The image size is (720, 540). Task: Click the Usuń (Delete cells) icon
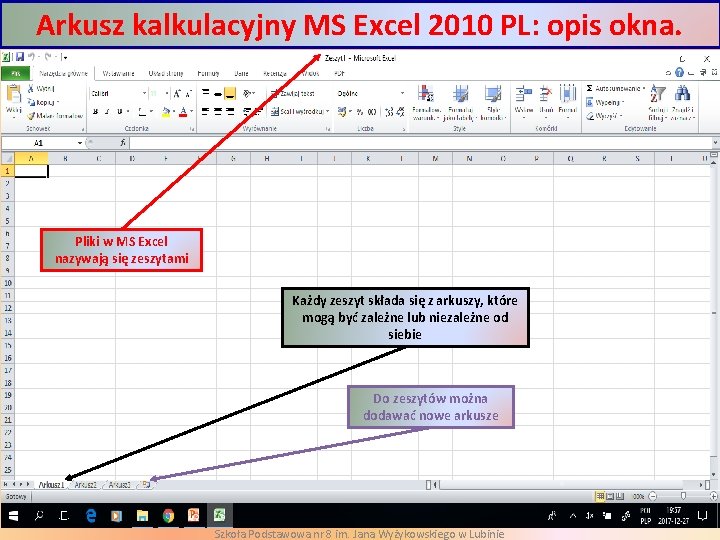tap(546, 94)
